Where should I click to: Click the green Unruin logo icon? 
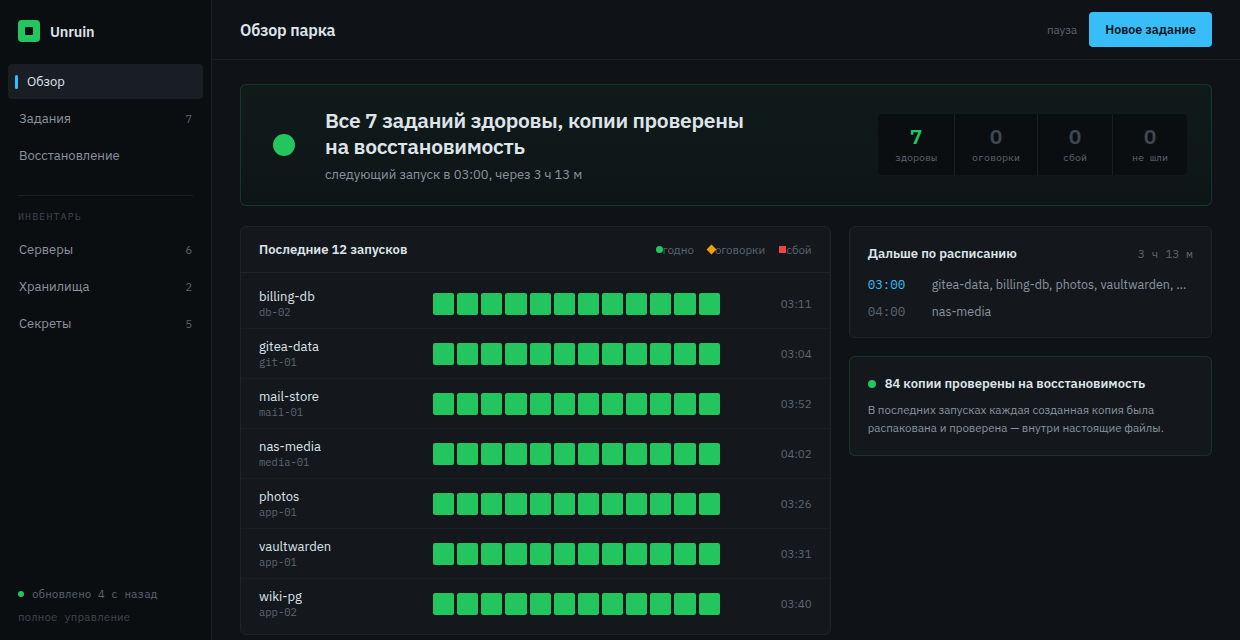coord(29,31)
